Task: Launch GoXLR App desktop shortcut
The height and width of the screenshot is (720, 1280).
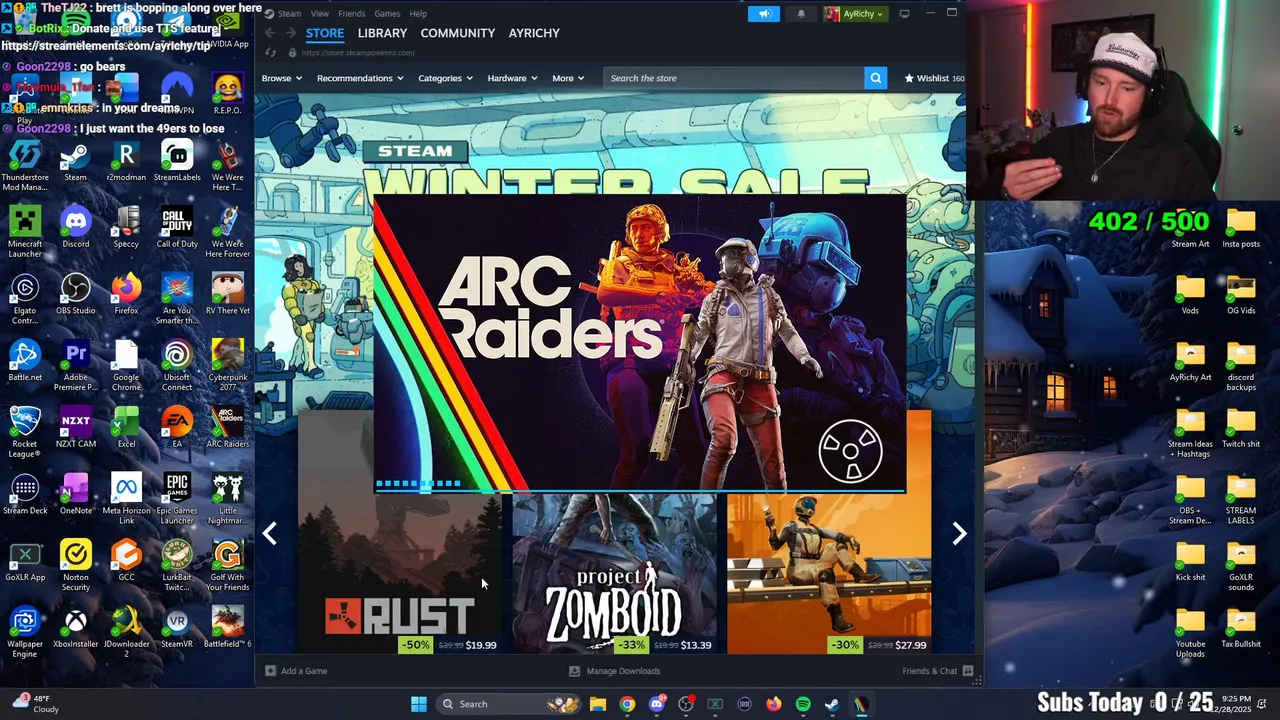Action: (x=25, y=561)
